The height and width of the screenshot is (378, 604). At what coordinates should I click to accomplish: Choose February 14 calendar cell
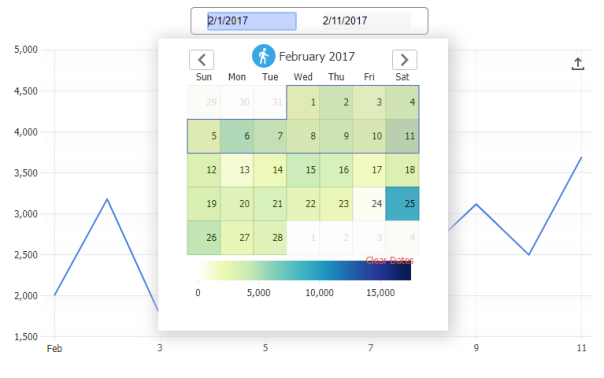270,170
